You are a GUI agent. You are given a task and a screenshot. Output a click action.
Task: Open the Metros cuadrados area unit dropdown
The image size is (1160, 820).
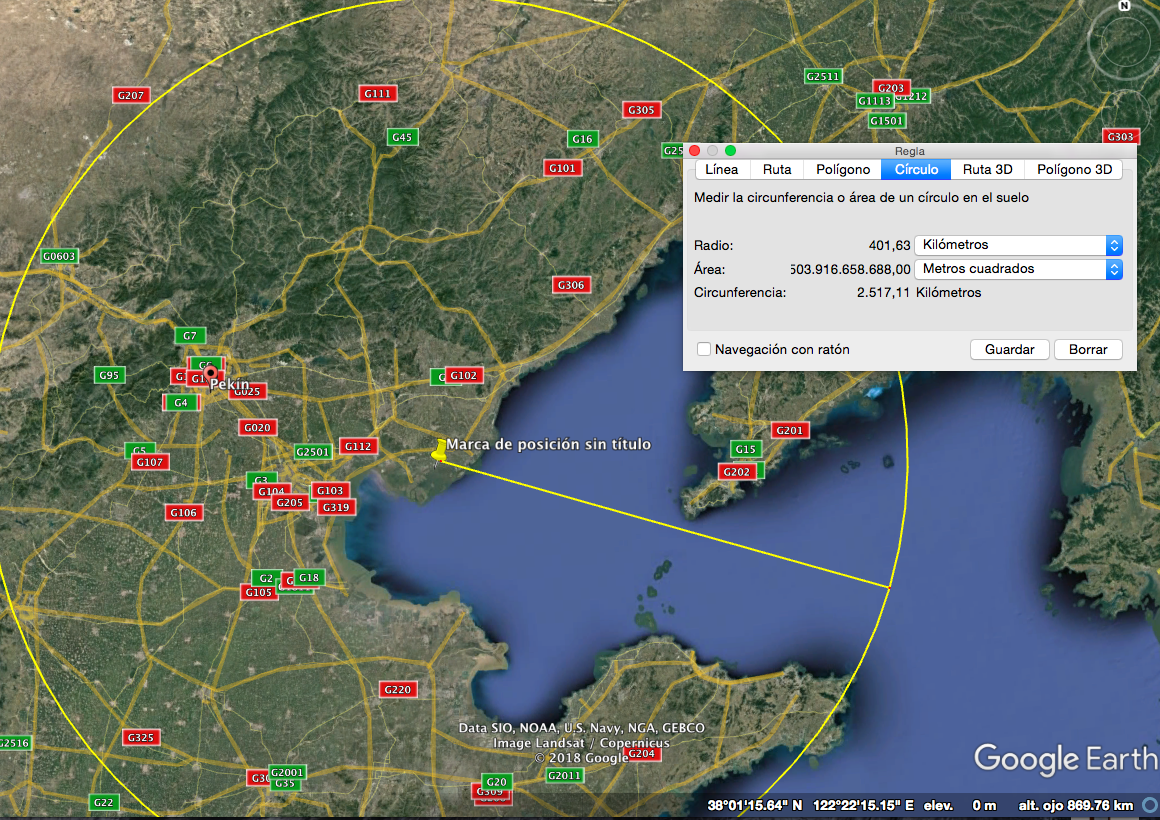coord(1018,269)
